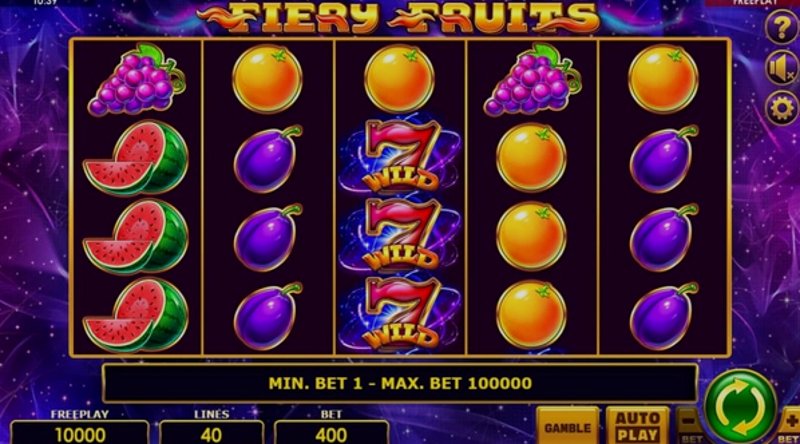The height and width of the screenshot is (444, 800).
Task: Toggle the muted sound speaker icon
Action: point(782,68)
